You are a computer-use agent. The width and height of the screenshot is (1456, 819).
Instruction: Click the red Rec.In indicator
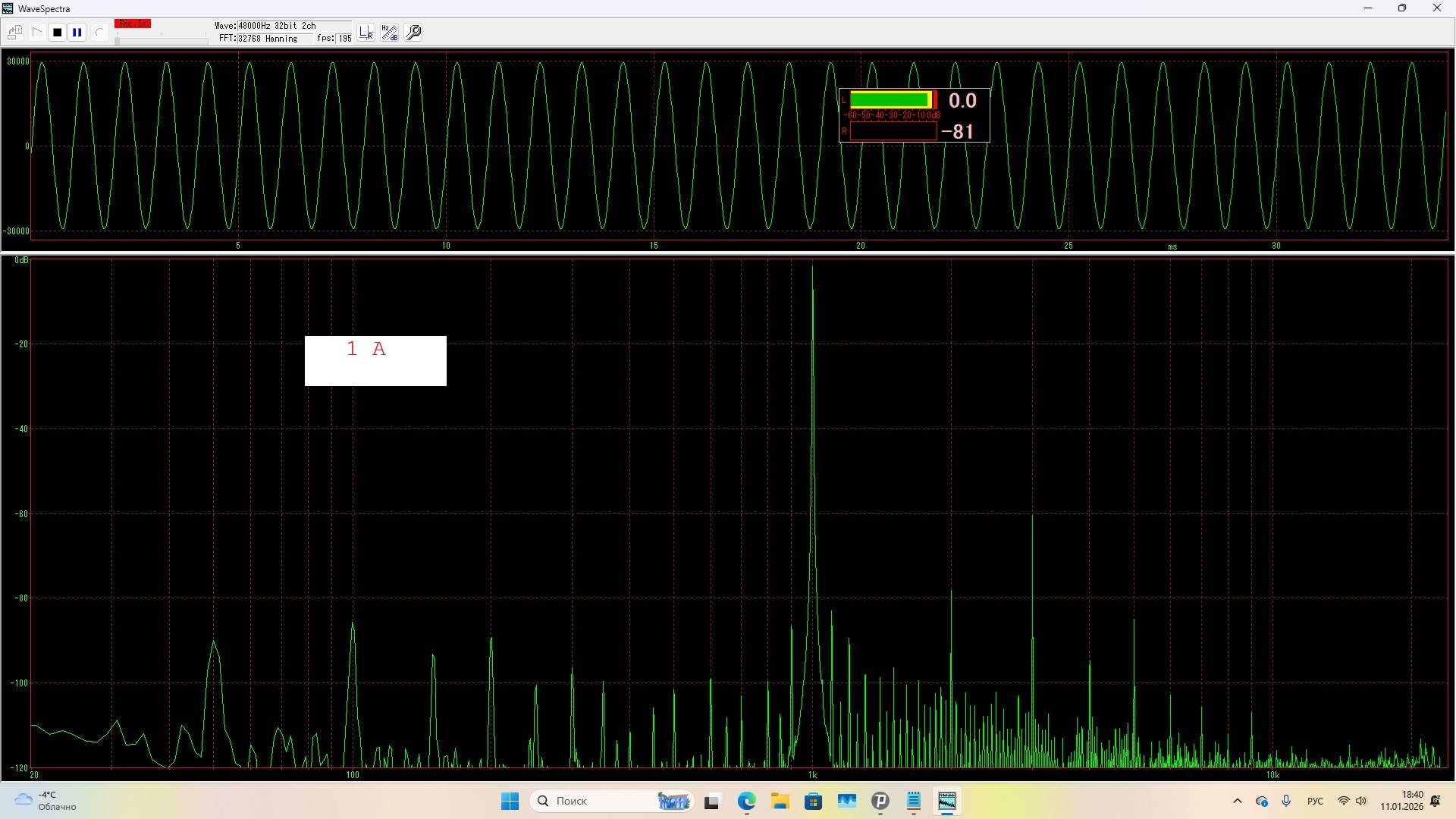(133, 24)
